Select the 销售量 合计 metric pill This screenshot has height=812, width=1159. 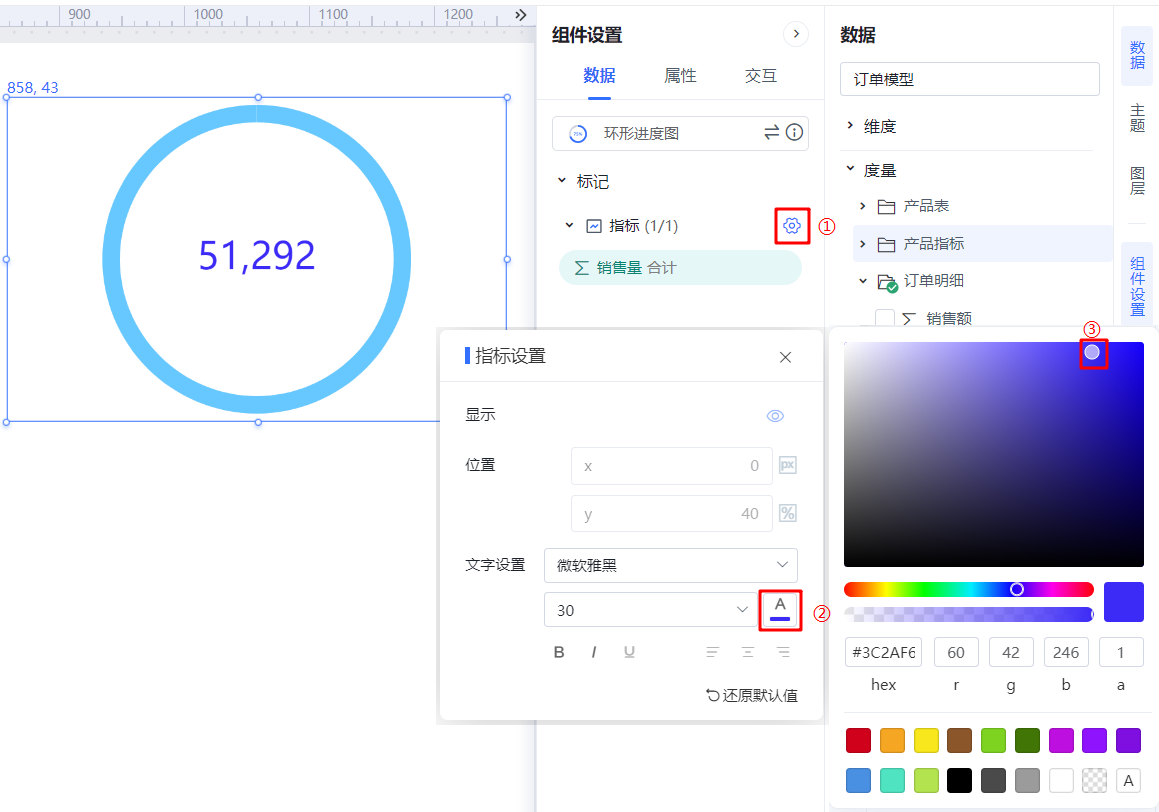(680, 267)
